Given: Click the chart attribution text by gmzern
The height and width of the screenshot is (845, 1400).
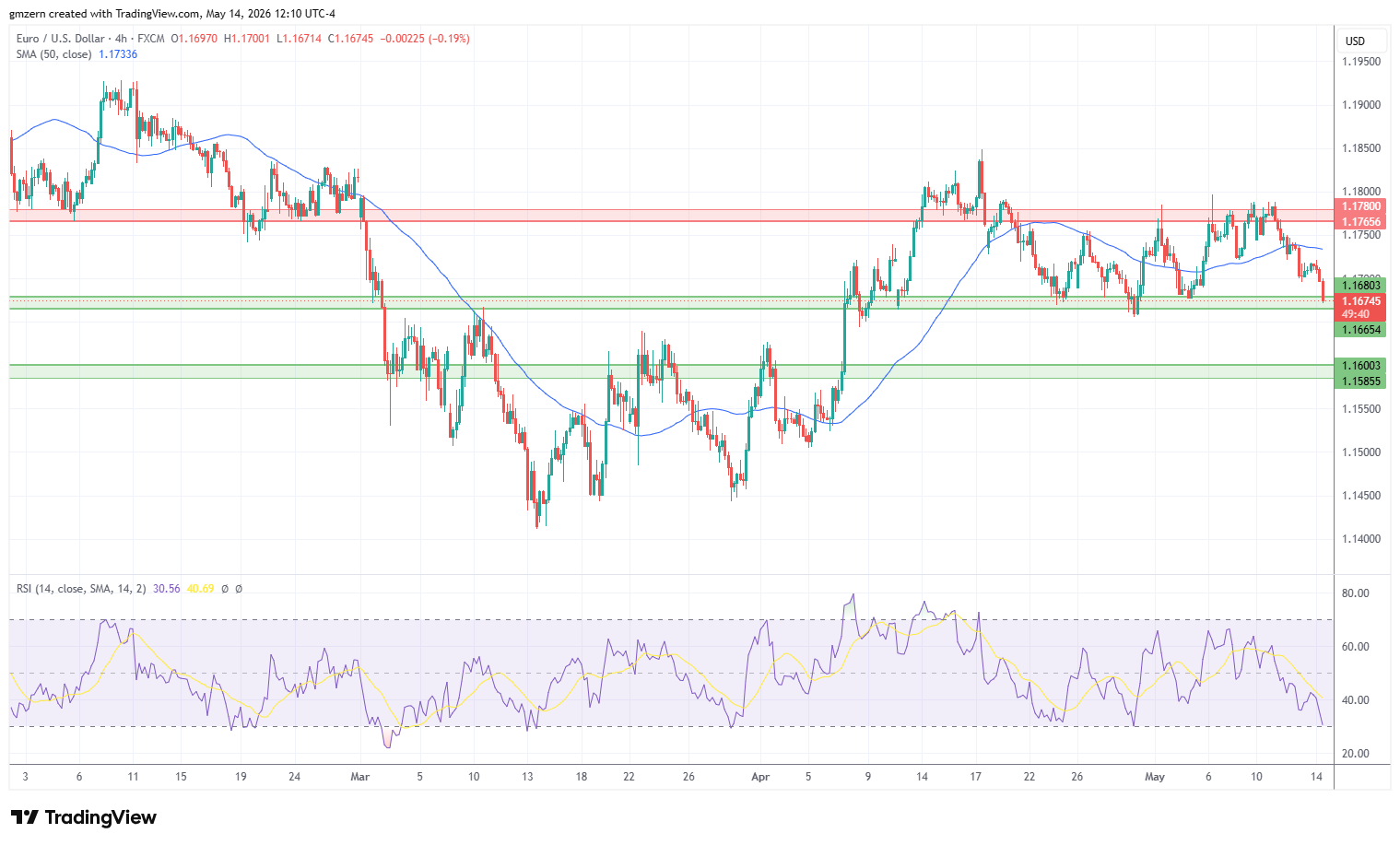Looking at the screenshot, I should (x=172, y=14).
